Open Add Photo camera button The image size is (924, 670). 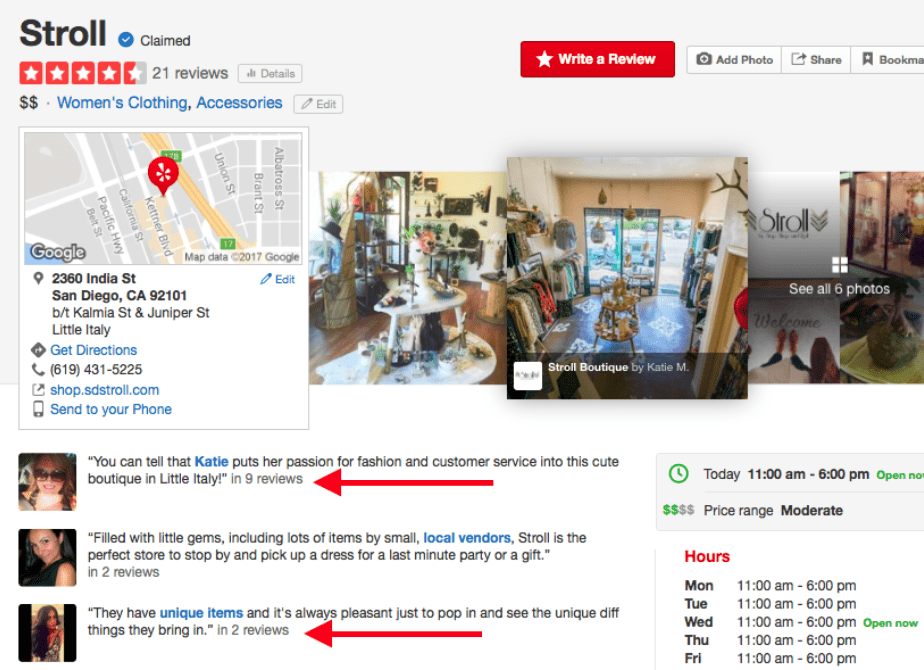click(x=734, y=60)
